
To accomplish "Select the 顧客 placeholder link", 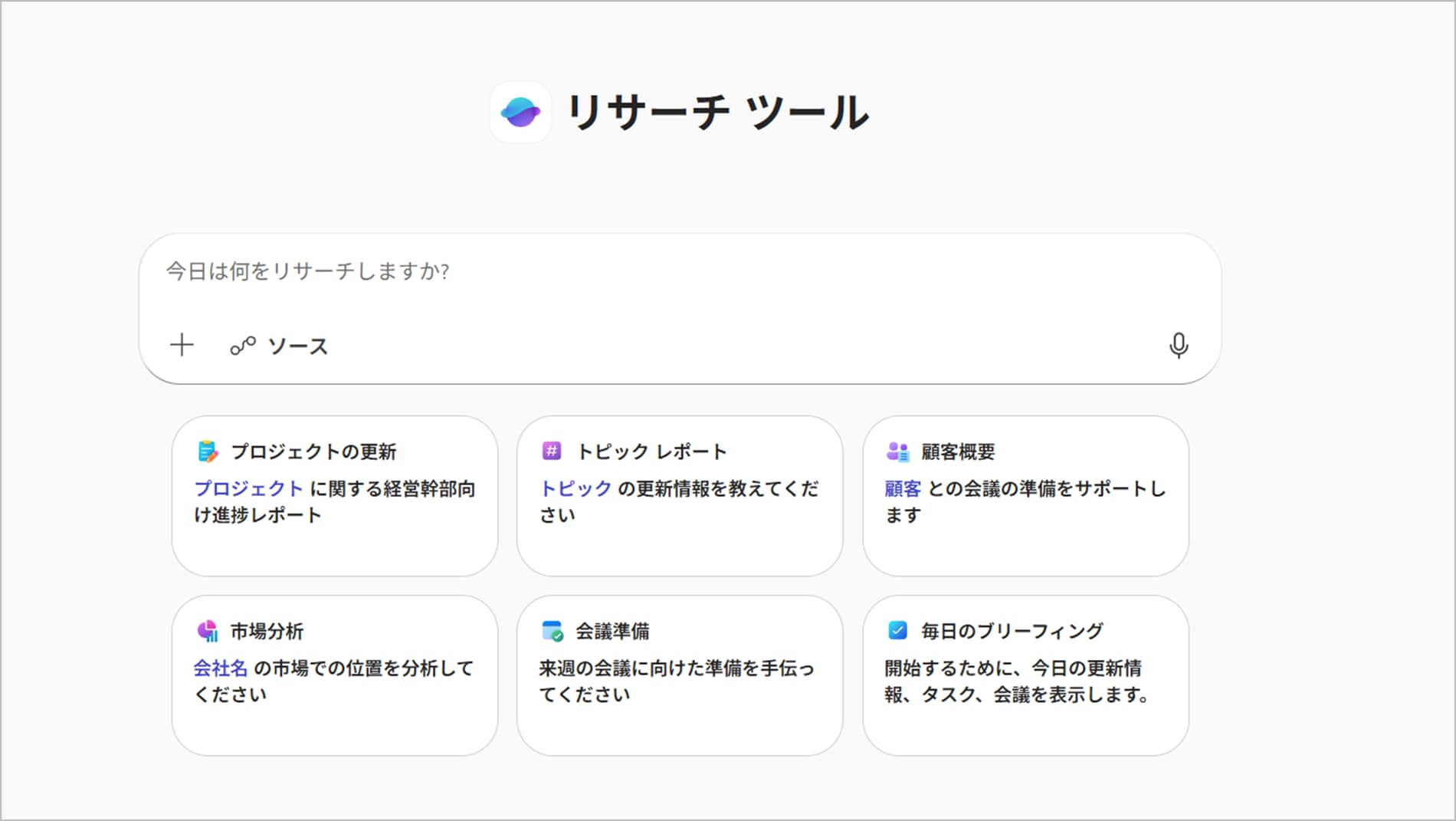I will click(903, 488).
